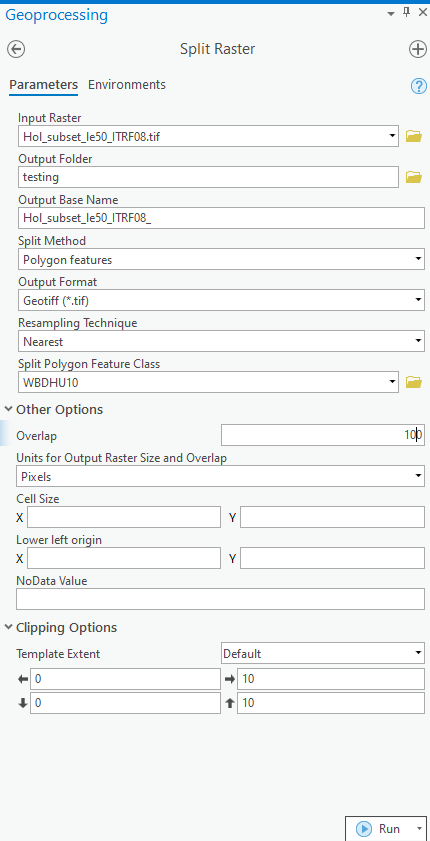Browse Split Polygon Feature Class folder icon
The width and height of the screenshot is (430, 841).
[x=413, y=382]
